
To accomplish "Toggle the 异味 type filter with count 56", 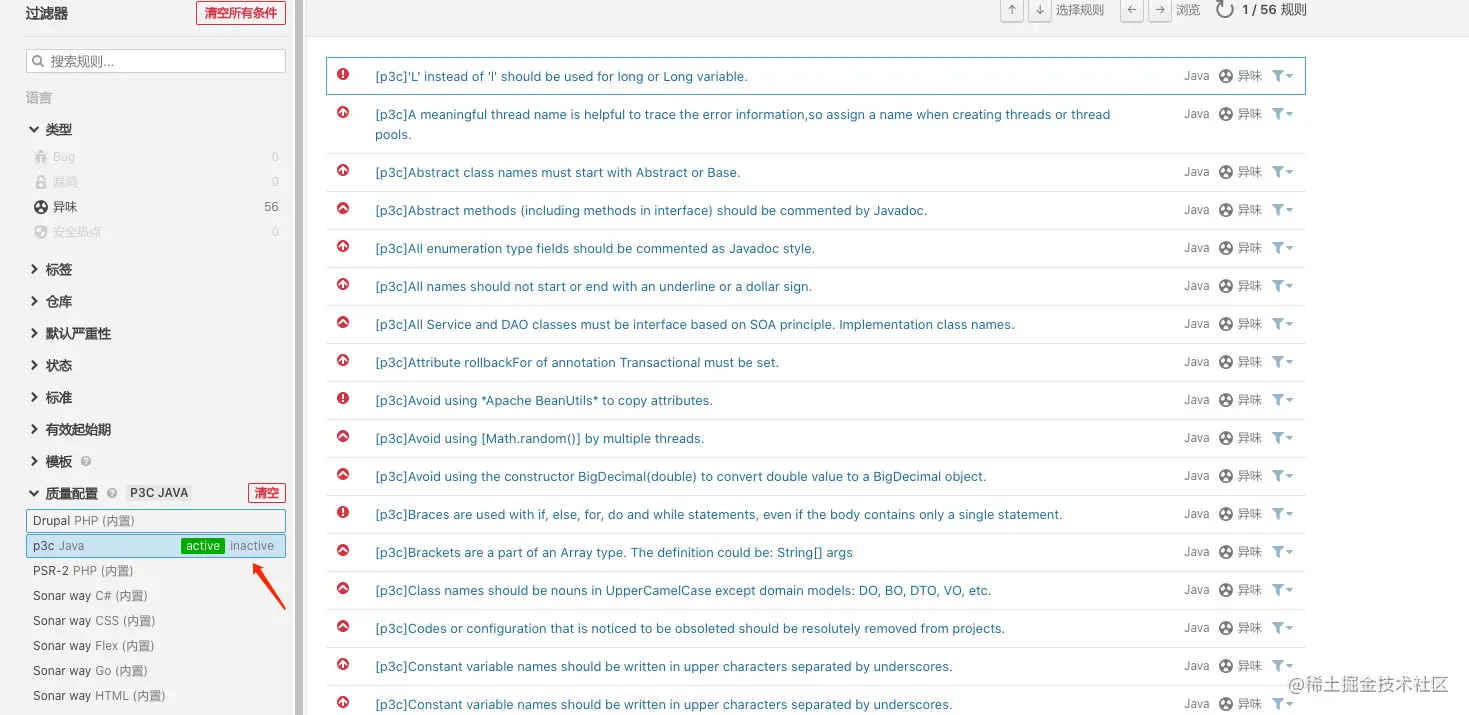I will 156,207.
